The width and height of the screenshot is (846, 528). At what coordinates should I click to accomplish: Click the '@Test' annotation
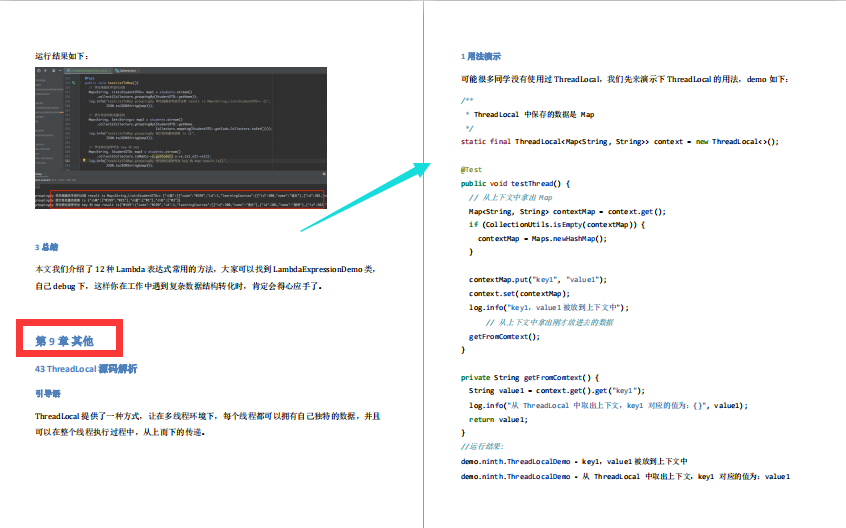471,169
